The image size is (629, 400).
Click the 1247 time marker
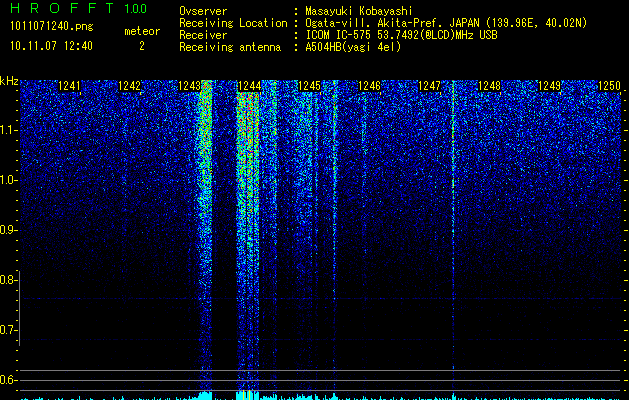tap(429, 86)
